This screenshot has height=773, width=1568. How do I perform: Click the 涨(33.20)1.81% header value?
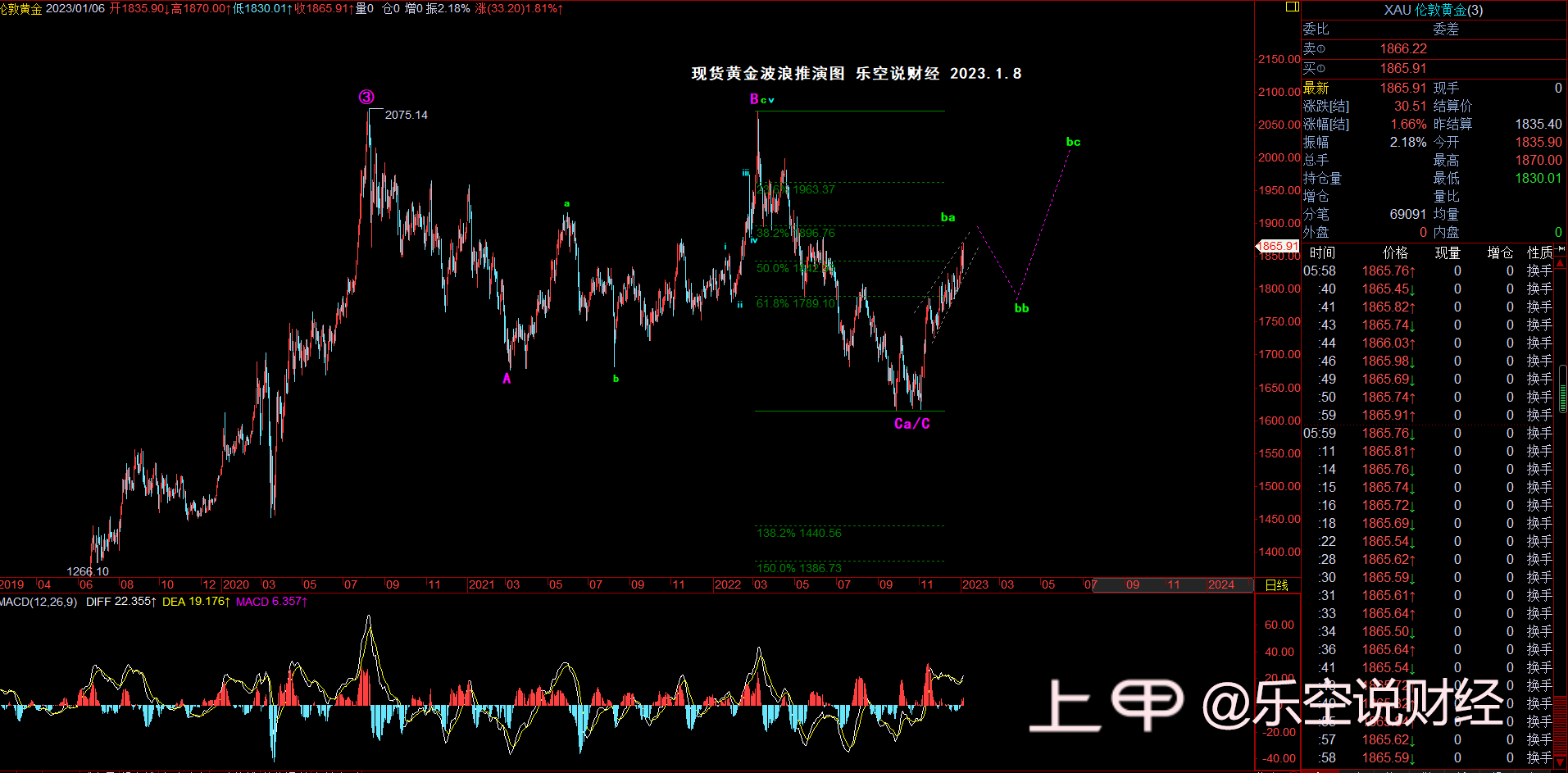coord(519,8)
